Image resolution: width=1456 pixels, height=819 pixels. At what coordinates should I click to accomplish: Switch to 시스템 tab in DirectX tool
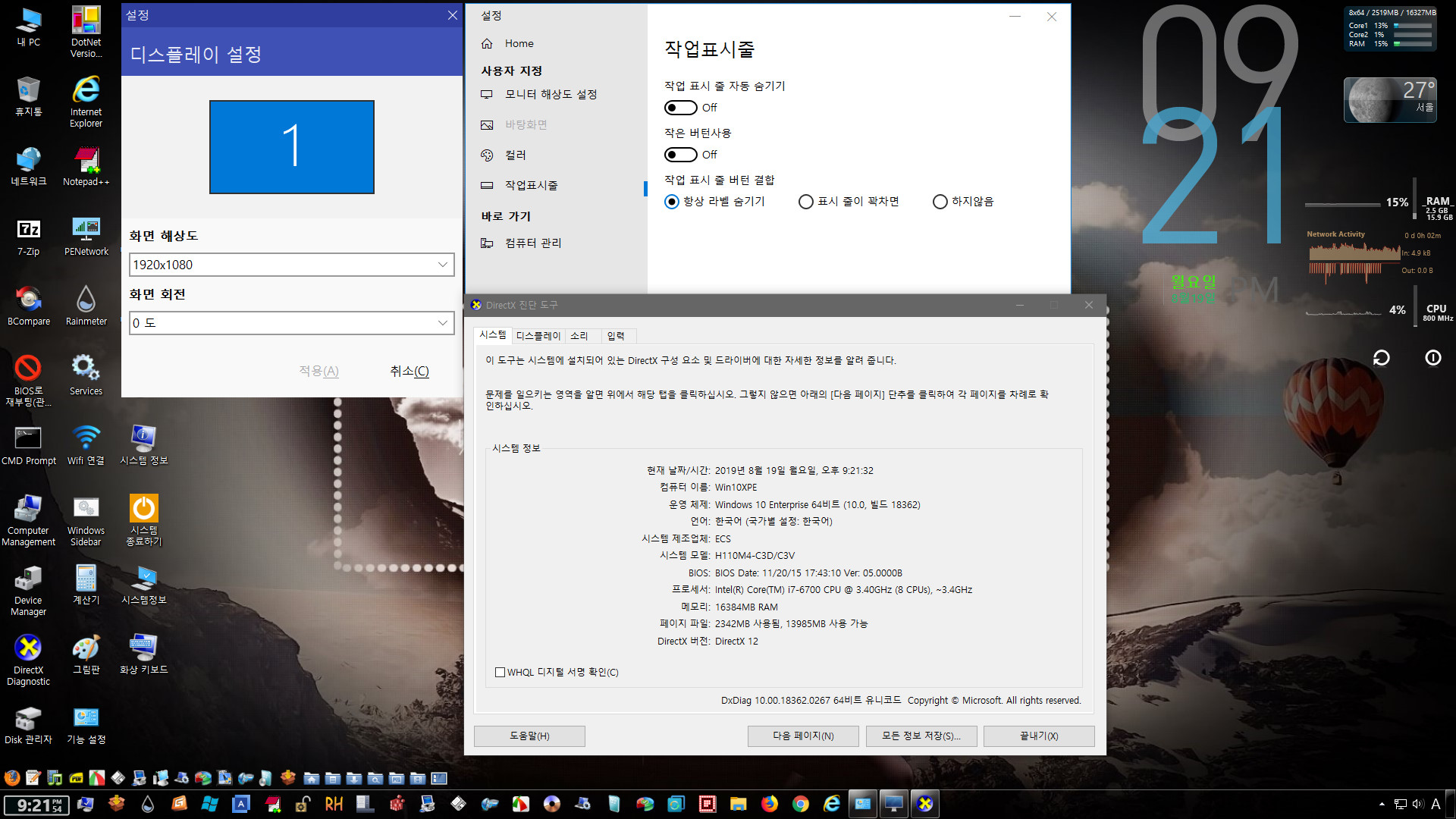click(493, 335)
